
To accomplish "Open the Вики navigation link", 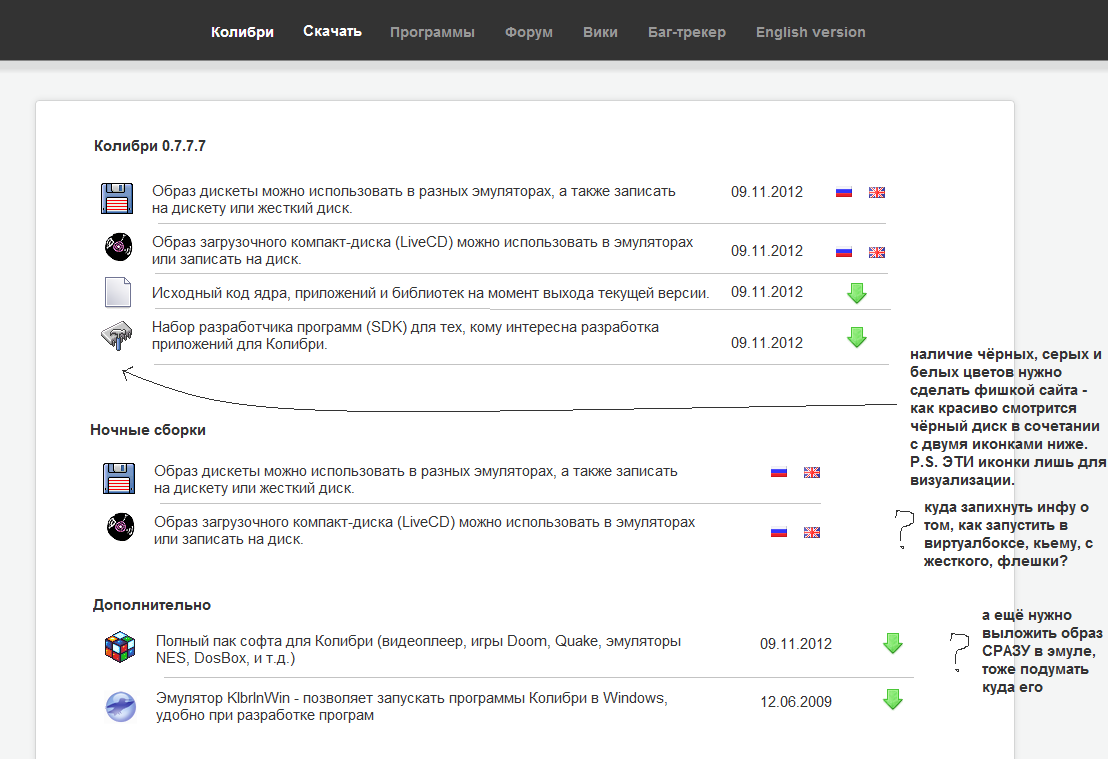I will (600, 32).
